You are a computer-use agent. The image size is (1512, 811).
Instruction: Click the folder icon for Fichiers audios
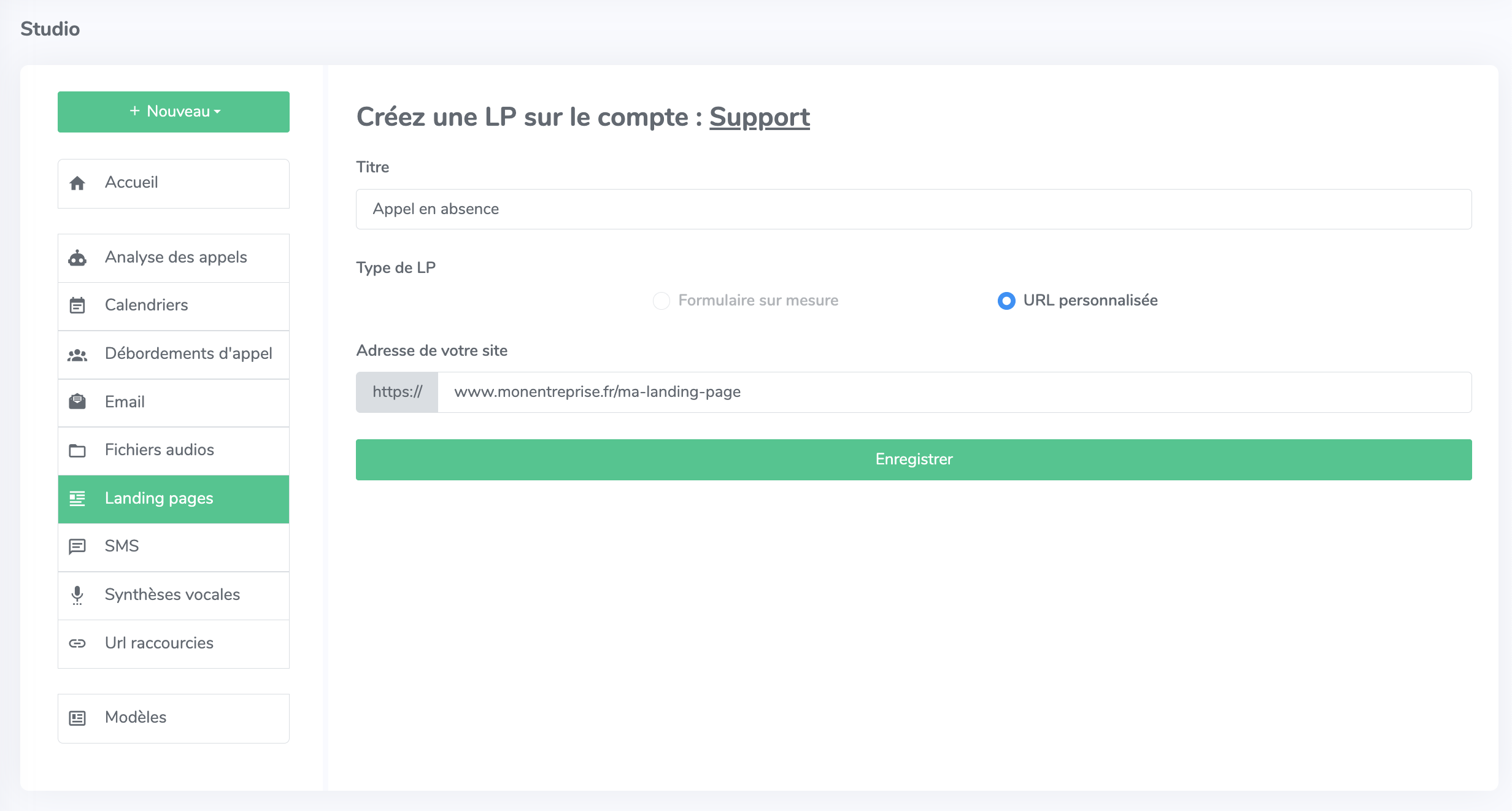pos(77,451)
